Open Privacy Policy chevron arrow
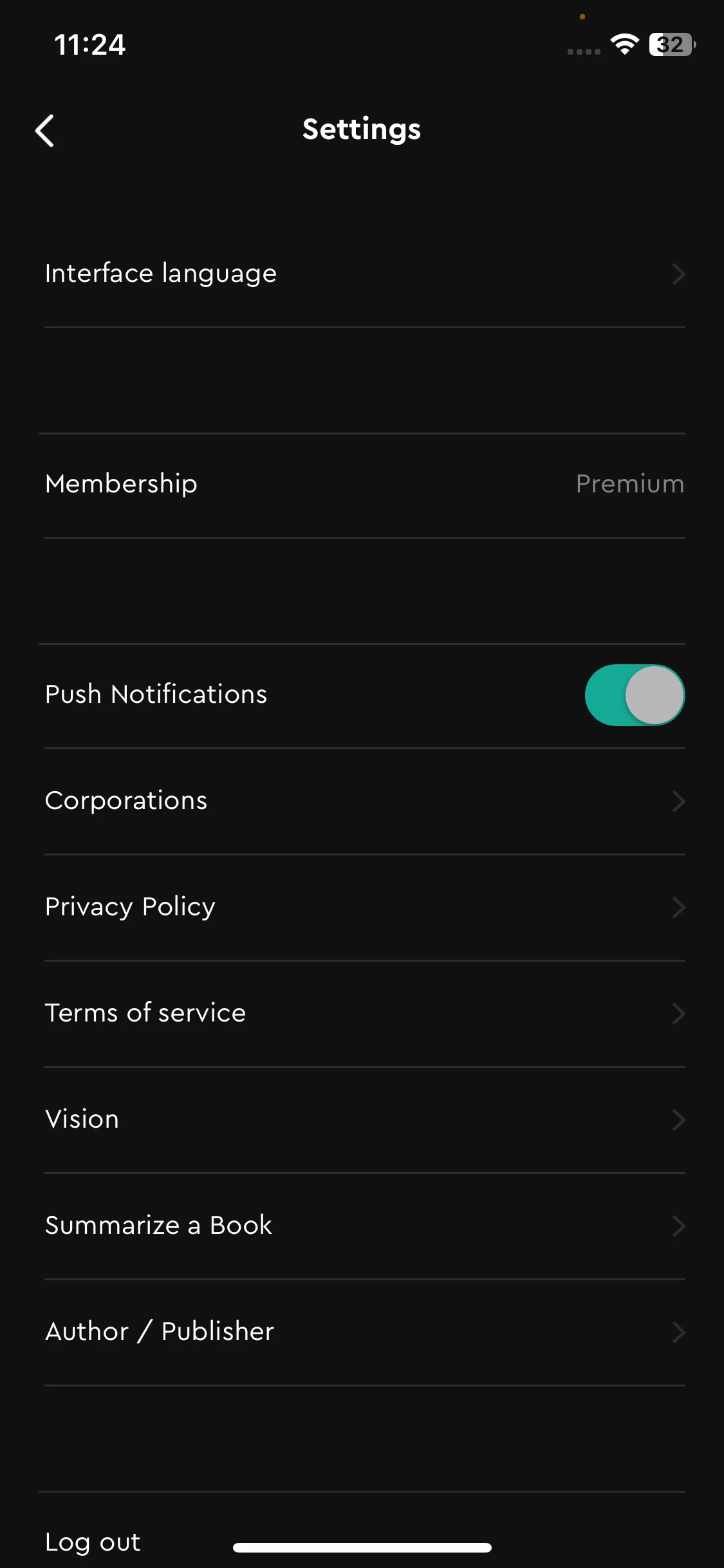The height and width of the screenshot is (1568, 724). coord(678,908)
